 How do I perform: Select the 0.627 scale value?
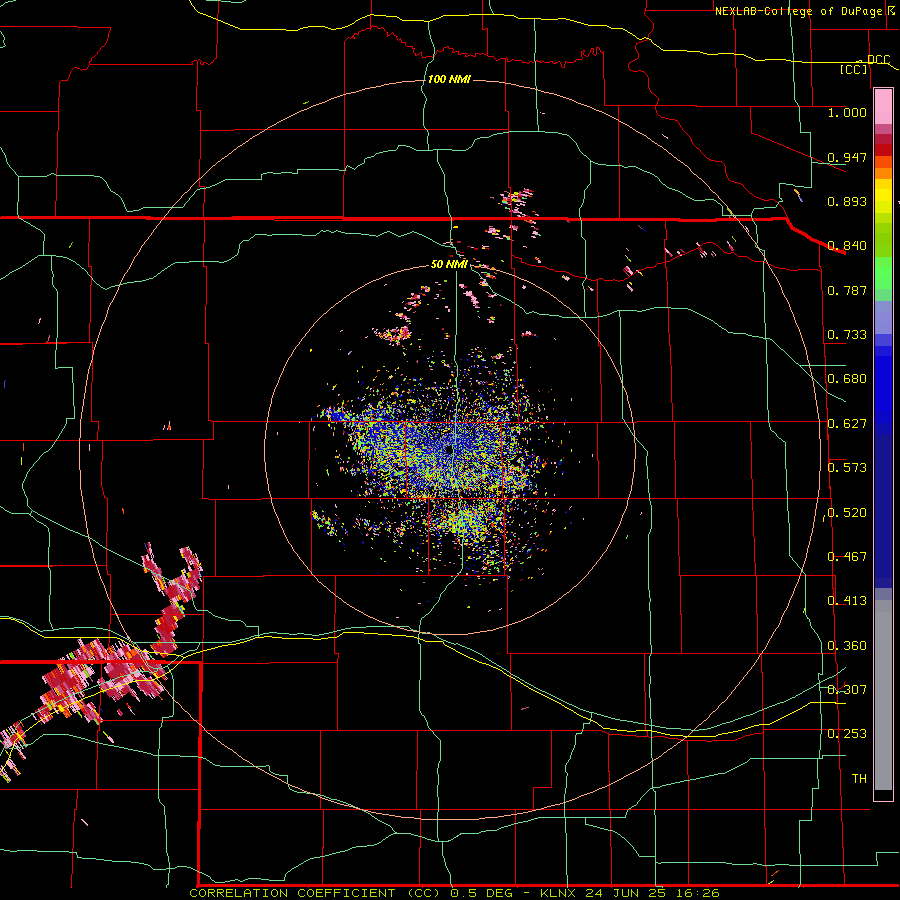click(847, 424)
